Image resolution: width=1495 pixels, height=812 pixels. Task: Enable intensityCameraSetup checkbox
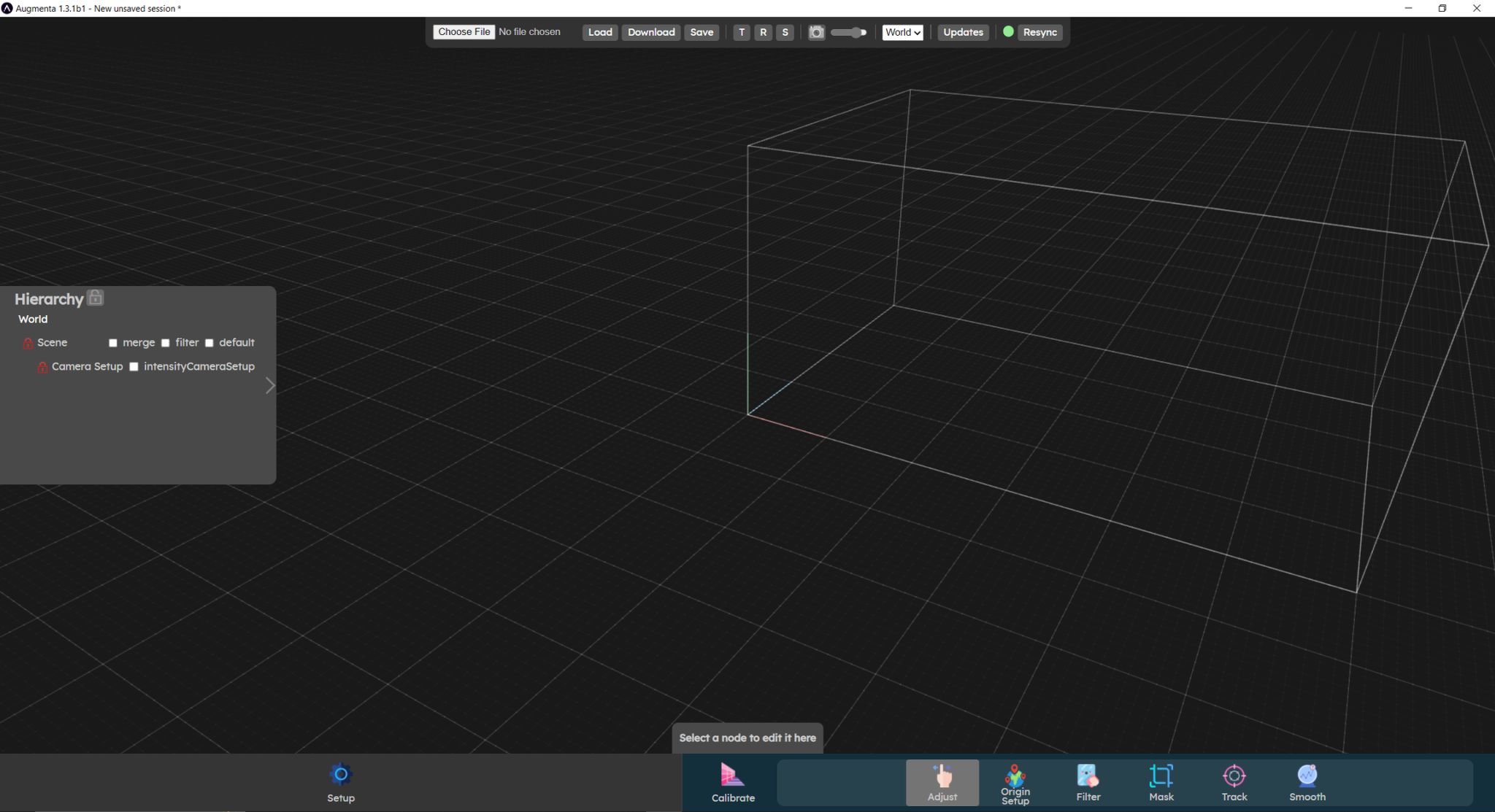coord(134,367)
